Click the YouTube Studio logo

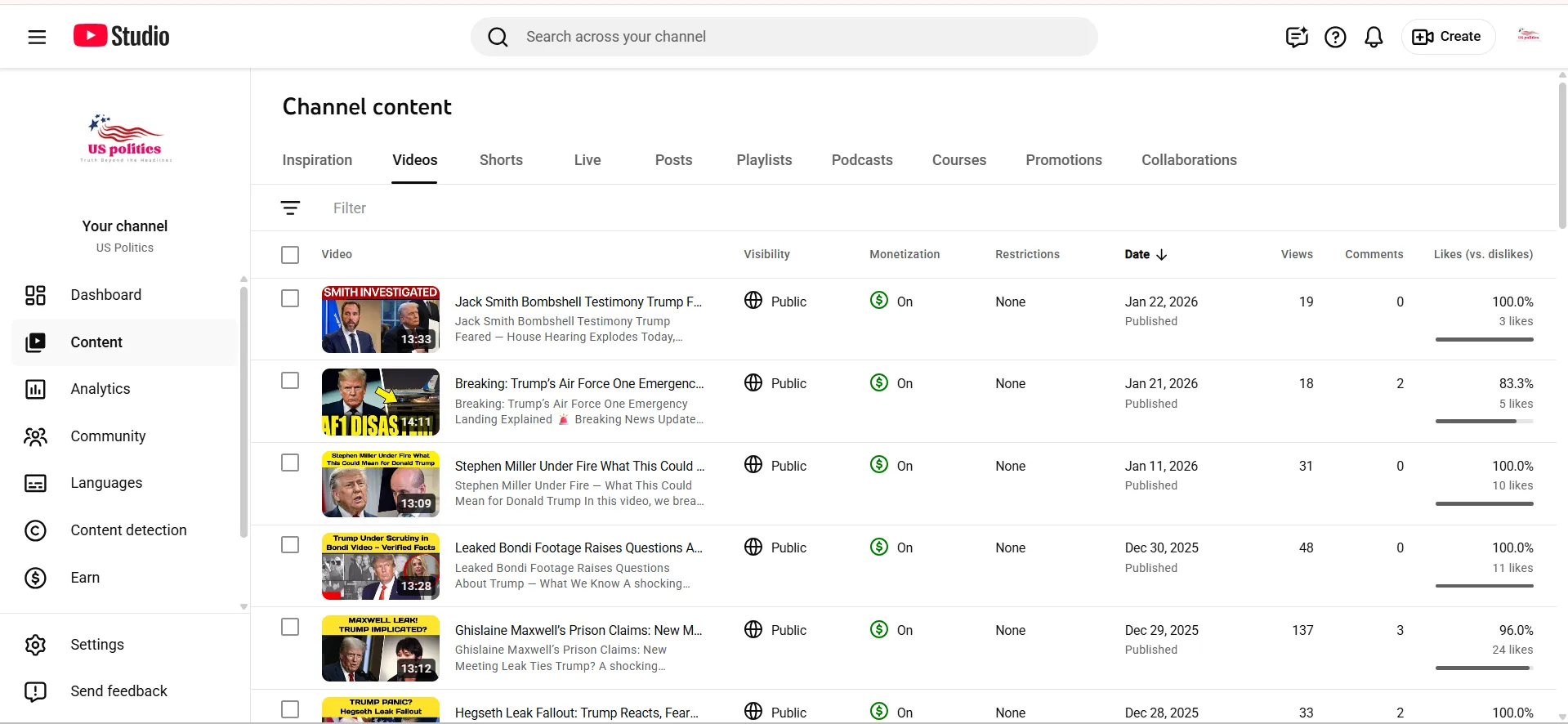122,36
